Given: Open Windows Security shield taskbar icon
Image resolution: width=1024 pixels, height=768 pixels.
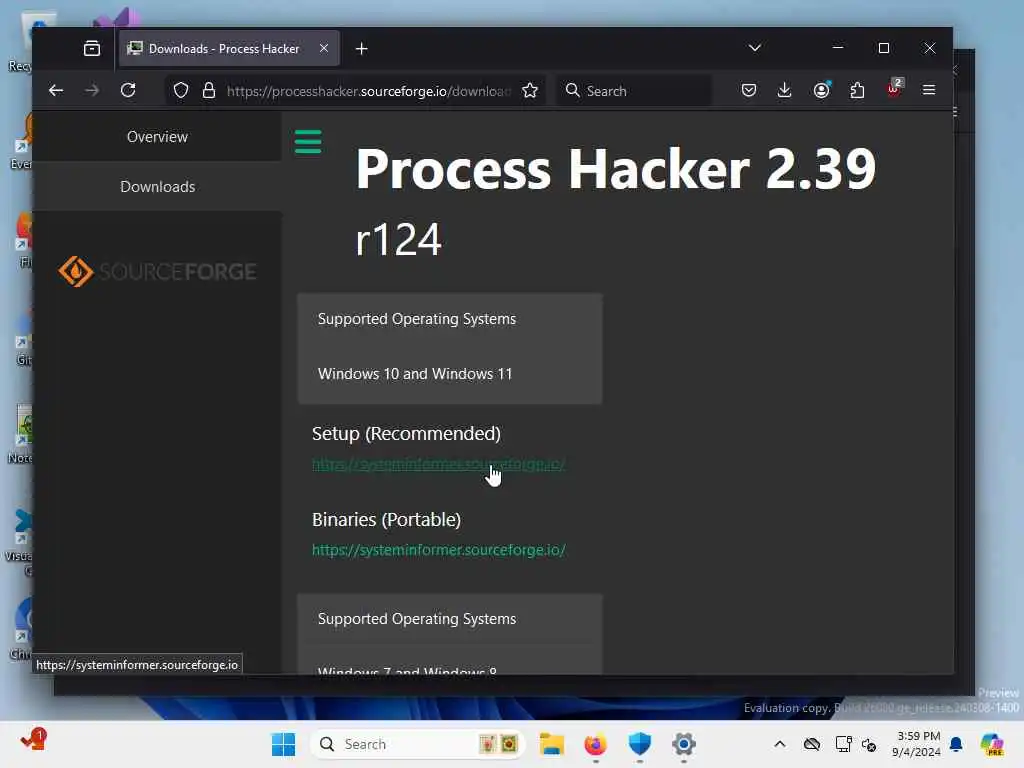Looking at the screenshot, I should click(x=640, y=744).
